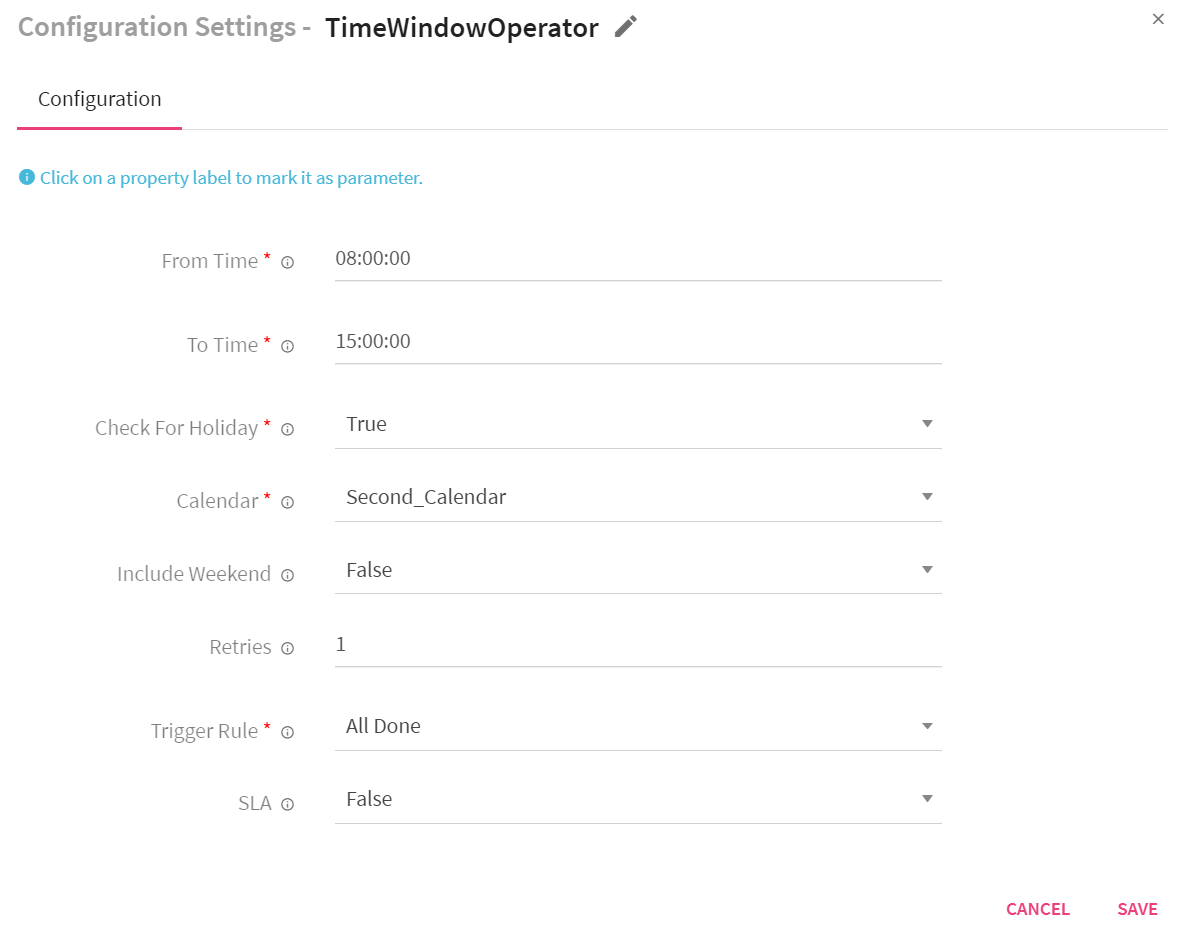Click the info icon beside Include Weekend

coord(287,574)
